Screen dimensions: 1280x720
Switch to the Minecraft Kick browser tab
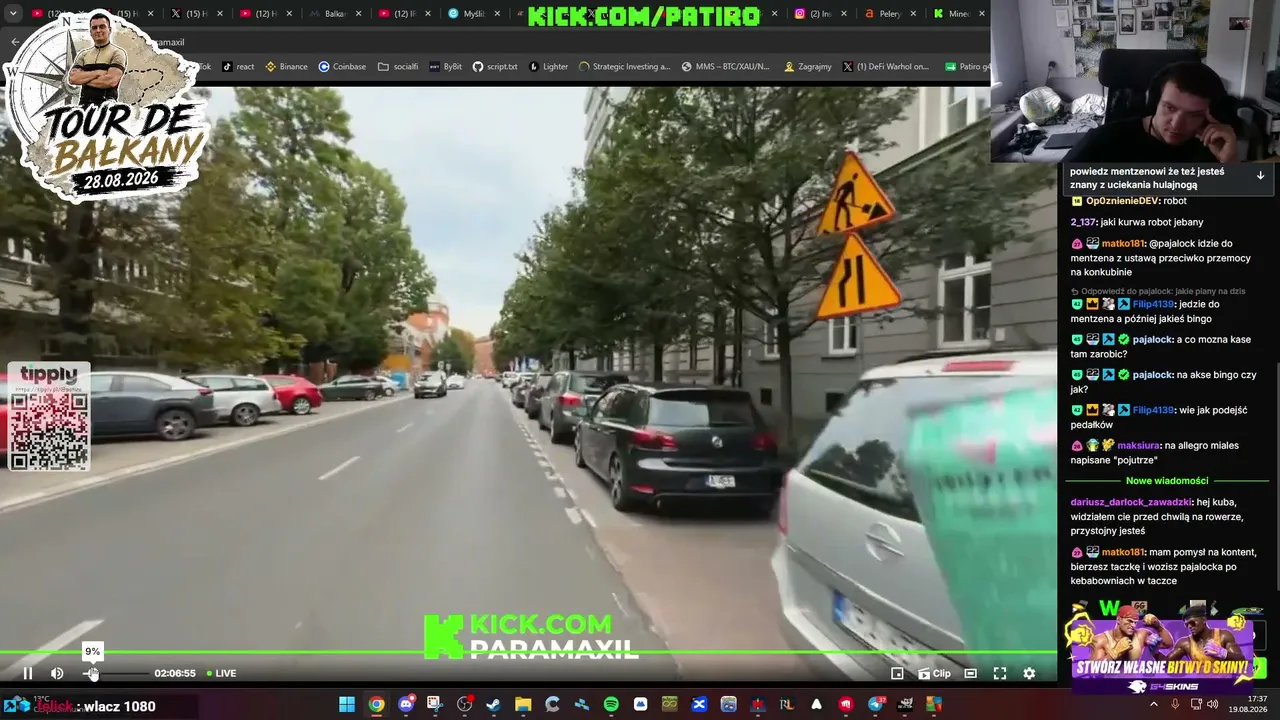[x=958, y=14]
